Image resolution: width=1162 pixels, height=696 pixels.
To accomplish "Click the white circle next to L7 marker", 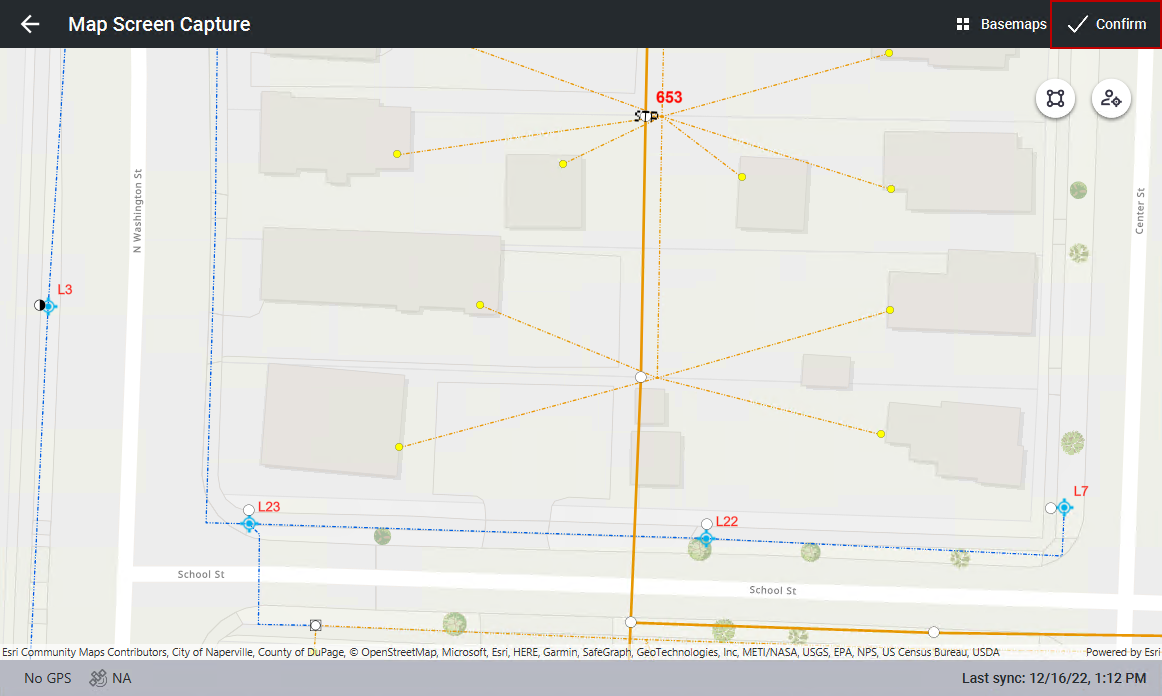I will tap(1051, 508).
